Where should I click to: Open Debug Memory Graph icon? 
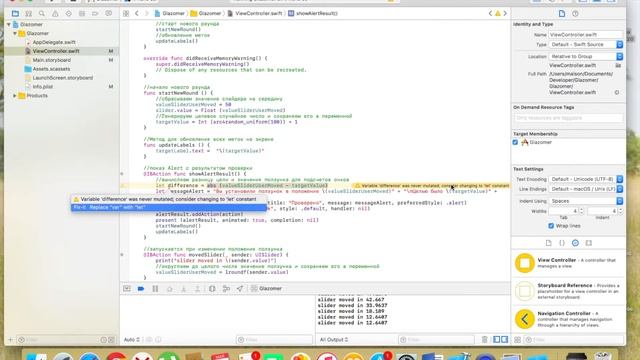pos(226,289)
